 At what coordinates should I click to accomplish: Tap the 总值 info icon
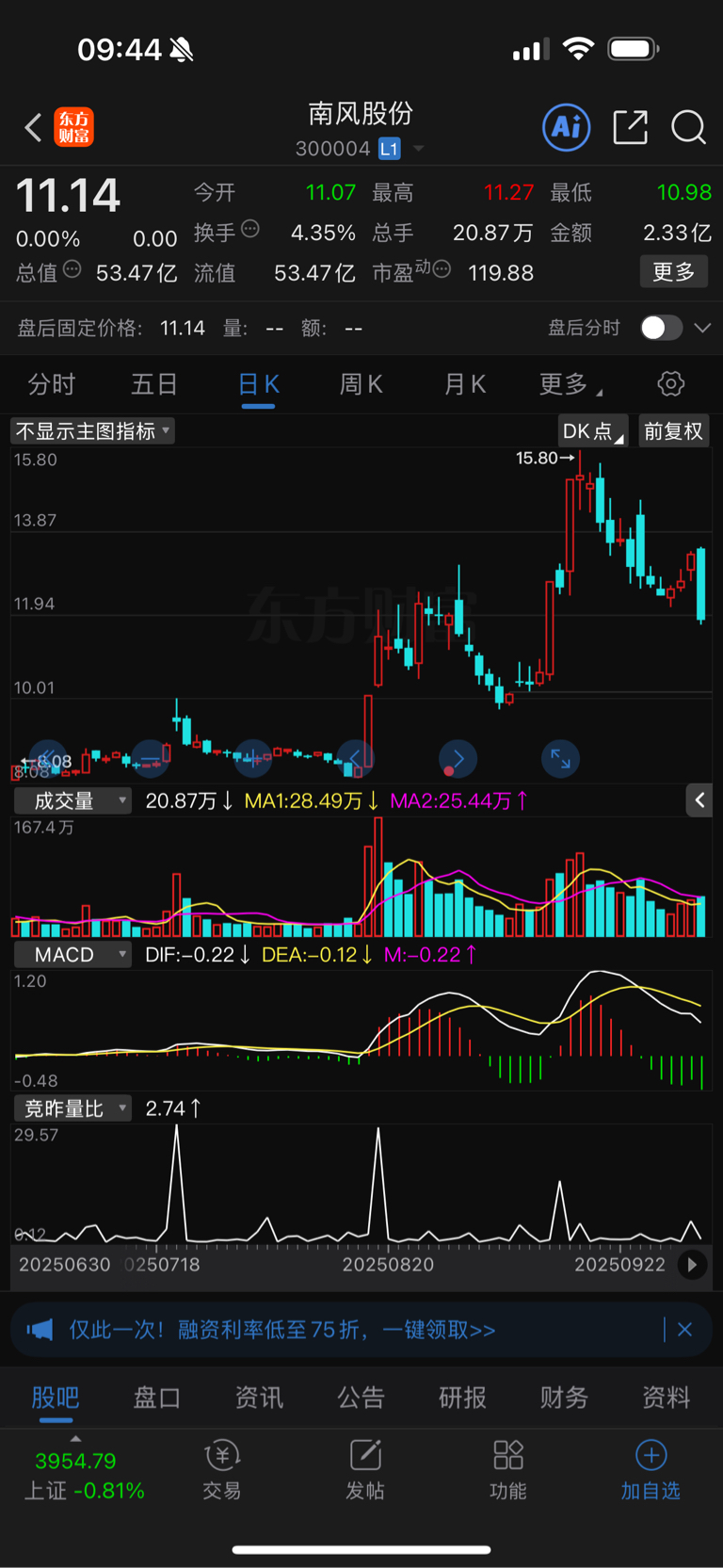72,269
